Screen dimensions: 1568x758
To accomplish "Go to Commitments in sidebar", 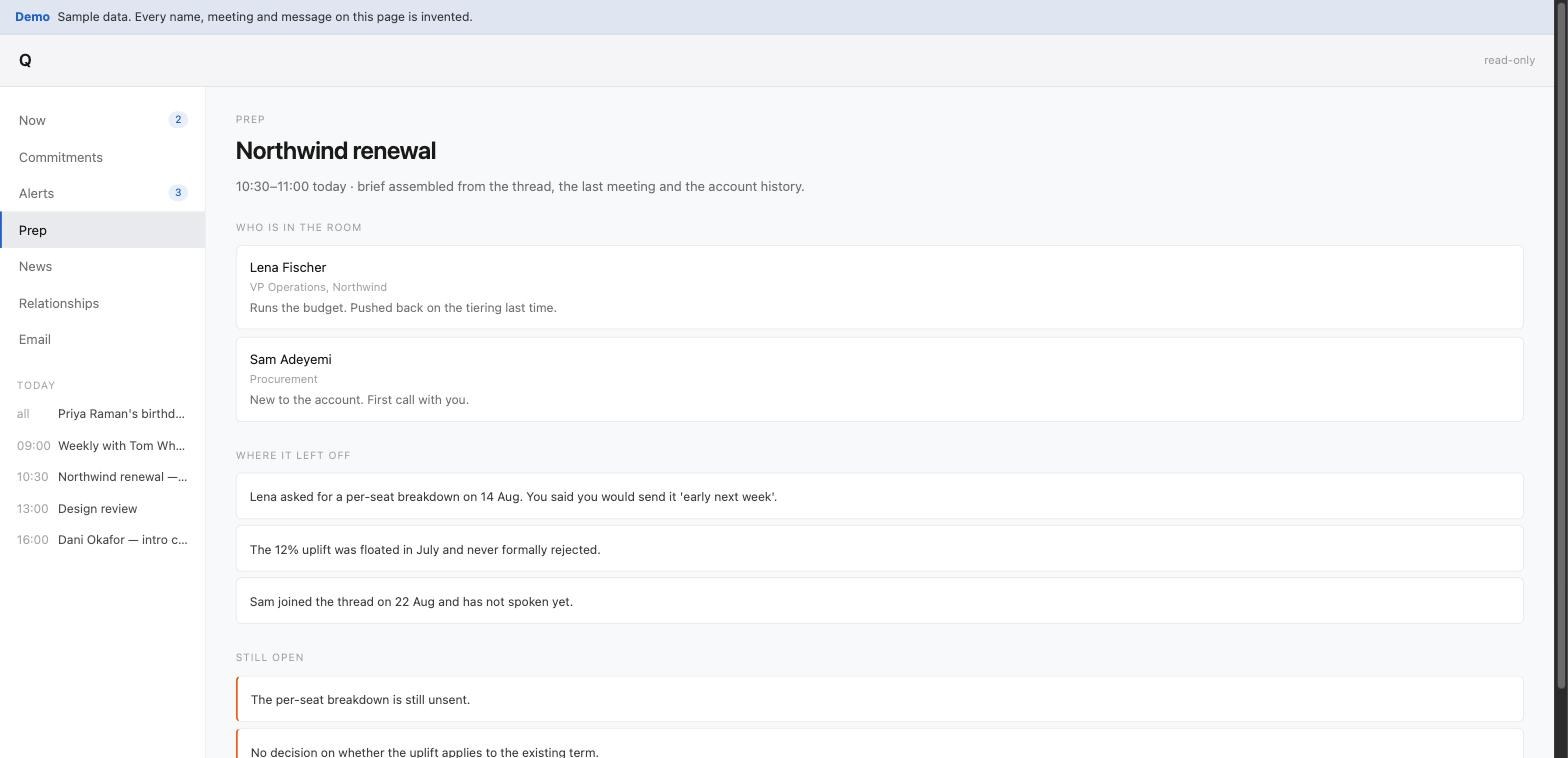I will (102, 157).
